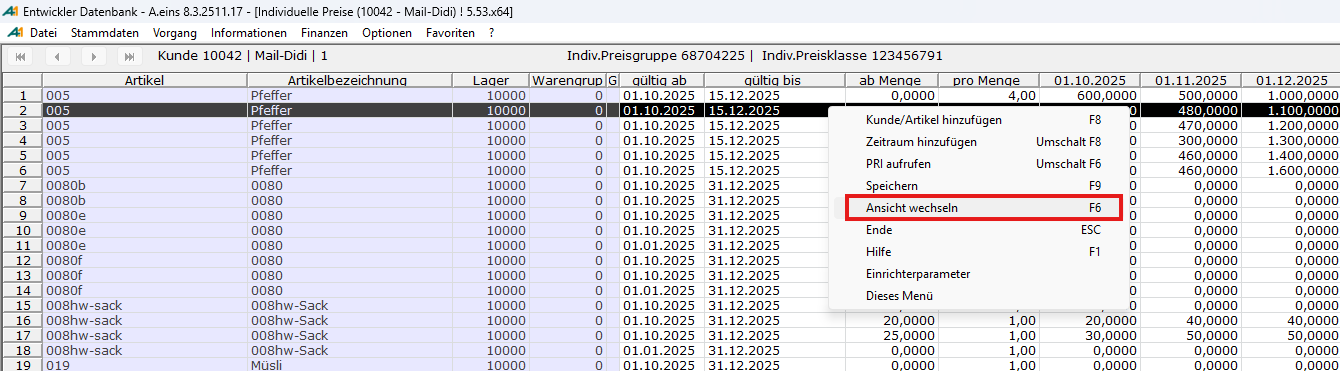
Task: Open the Vorgang menu
Action: pos(175,33)
